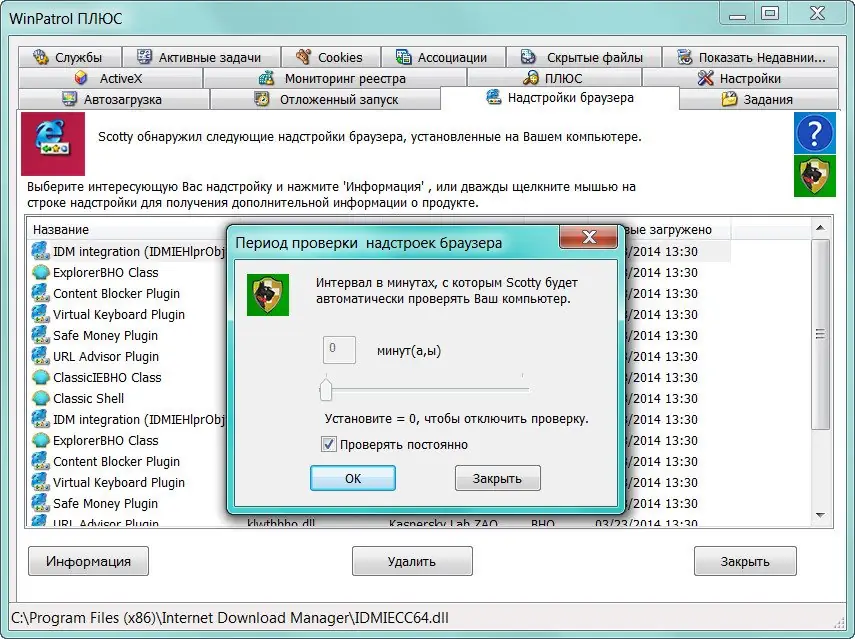
Task: Close the period dialog with red X
Action: click(x=589, y=237)
